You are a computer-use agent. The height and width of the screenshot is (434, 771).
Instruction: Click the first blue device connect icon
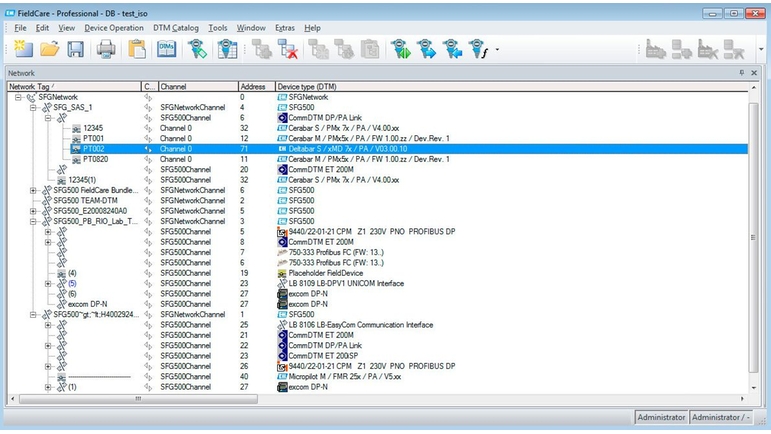pos(402,49)
